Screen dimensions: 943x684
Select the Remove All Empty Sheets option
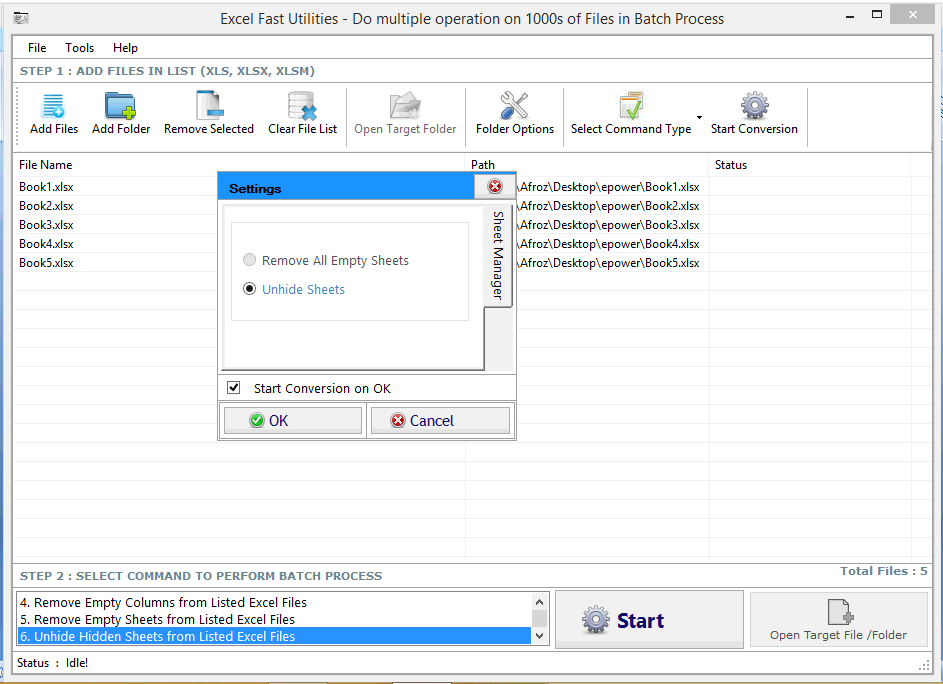(249, 260)
